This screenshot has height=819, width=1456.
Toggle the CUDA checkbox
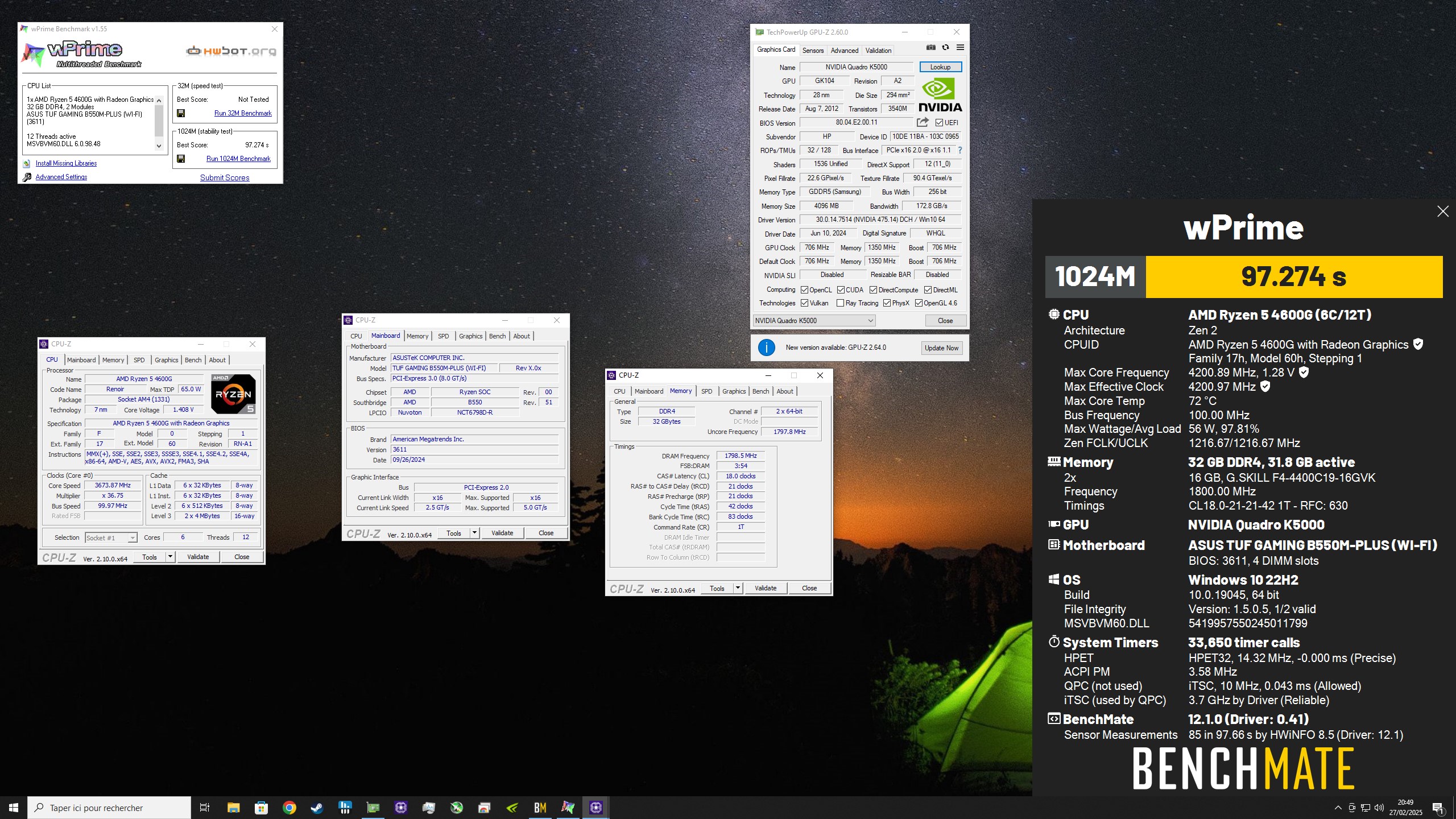click(841, 290)
